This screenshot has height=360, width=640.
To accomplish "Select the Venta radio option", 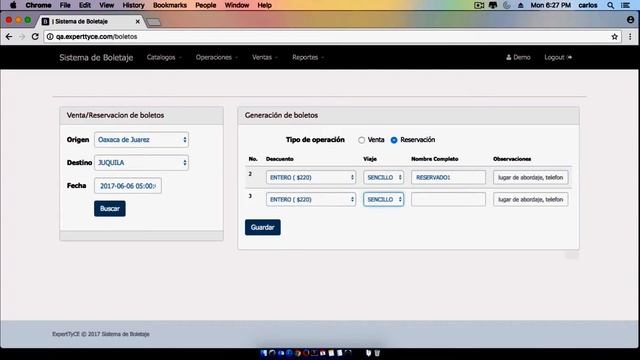I will [361, 140].
